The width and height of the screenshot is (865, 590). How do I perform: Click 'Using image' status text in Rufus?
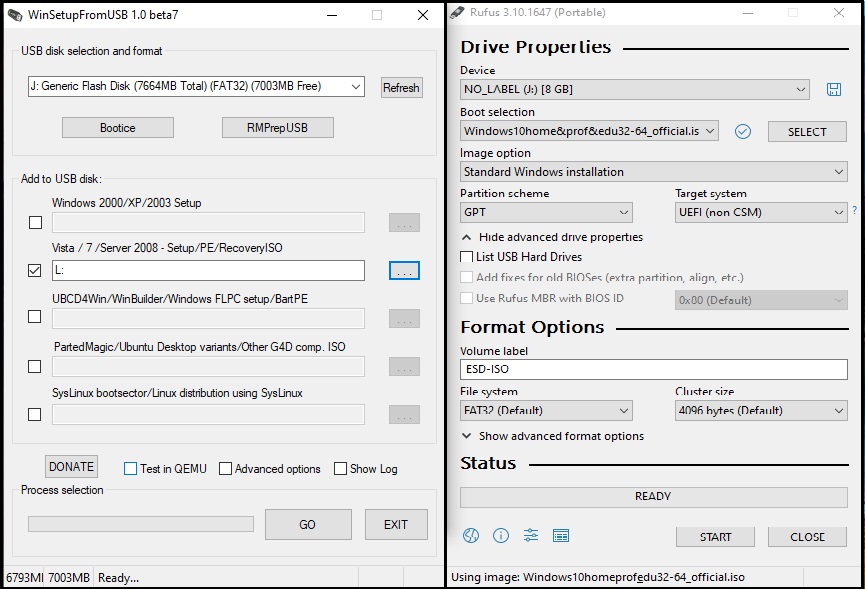tap(598, 577)
